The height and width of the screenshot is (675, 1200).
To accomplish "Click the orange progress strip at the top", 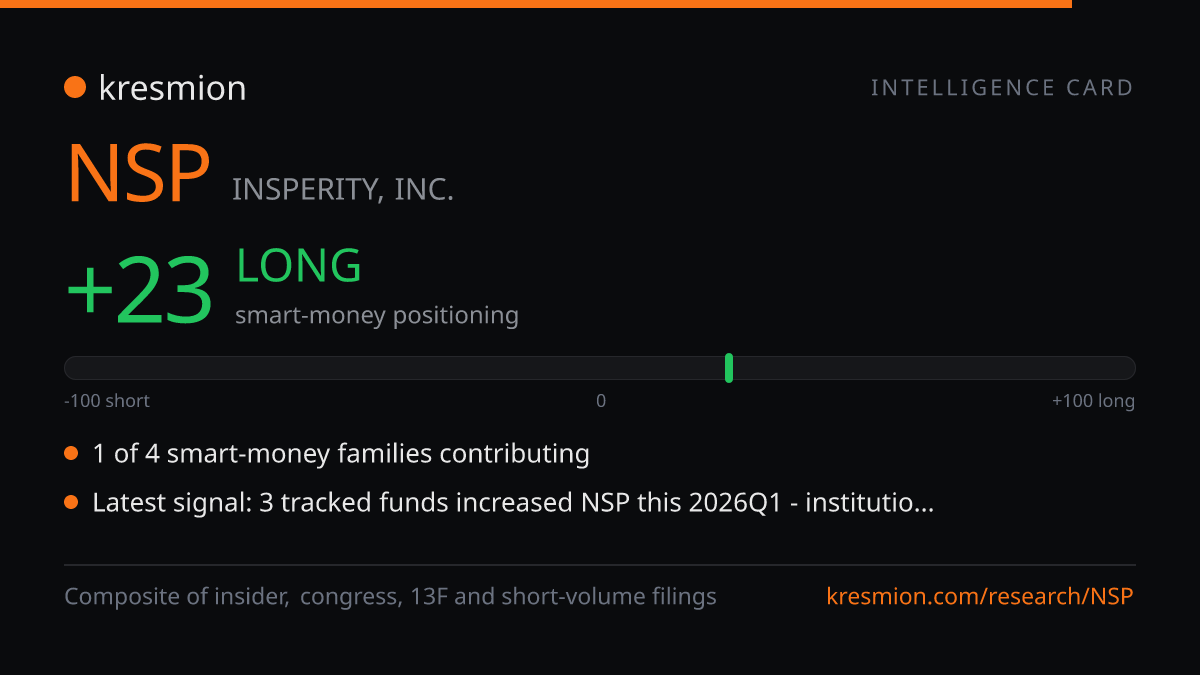I will (536, 4).
